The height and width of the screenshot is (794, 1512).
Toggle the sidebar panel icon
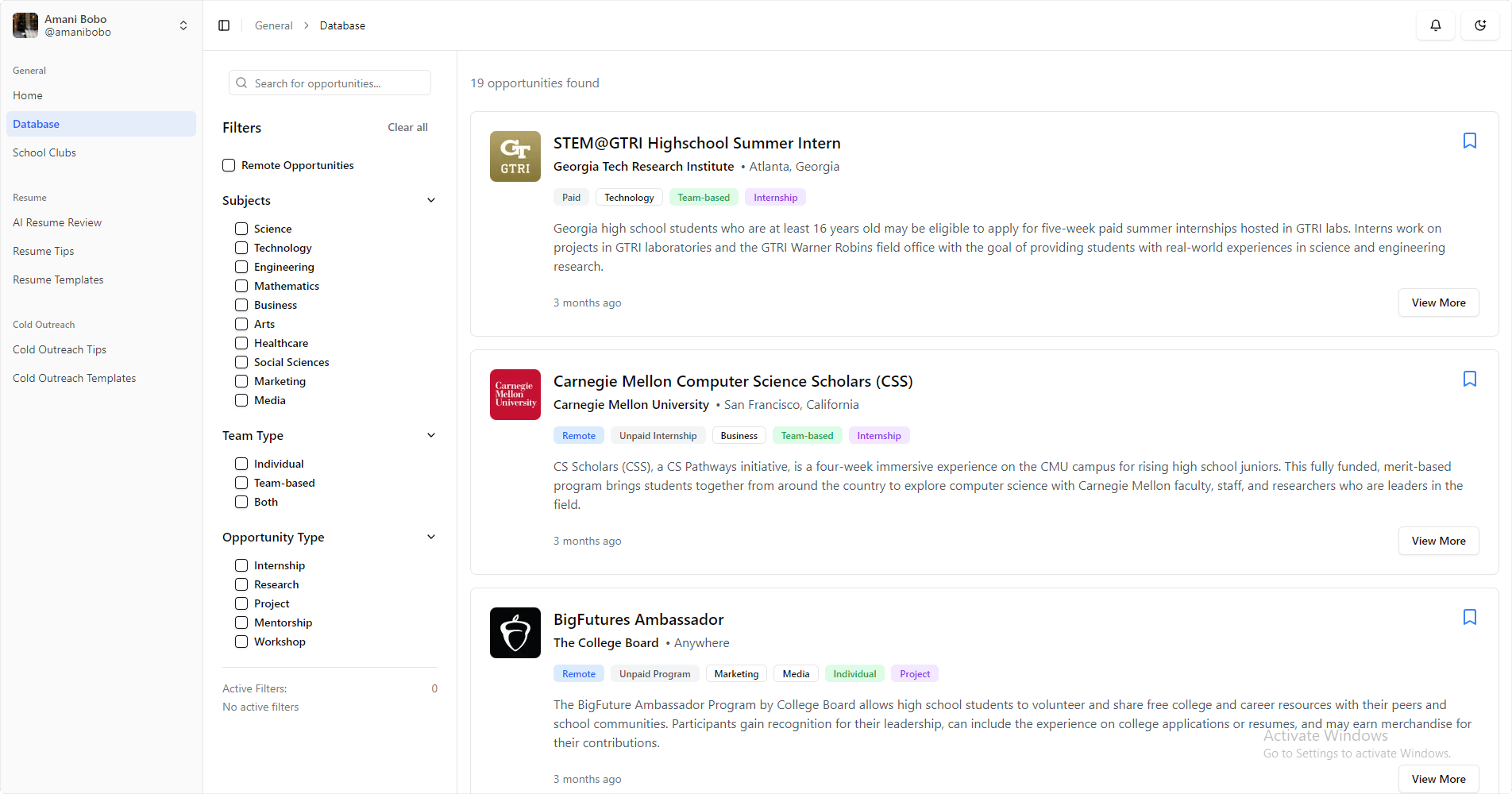click(224, 25)
